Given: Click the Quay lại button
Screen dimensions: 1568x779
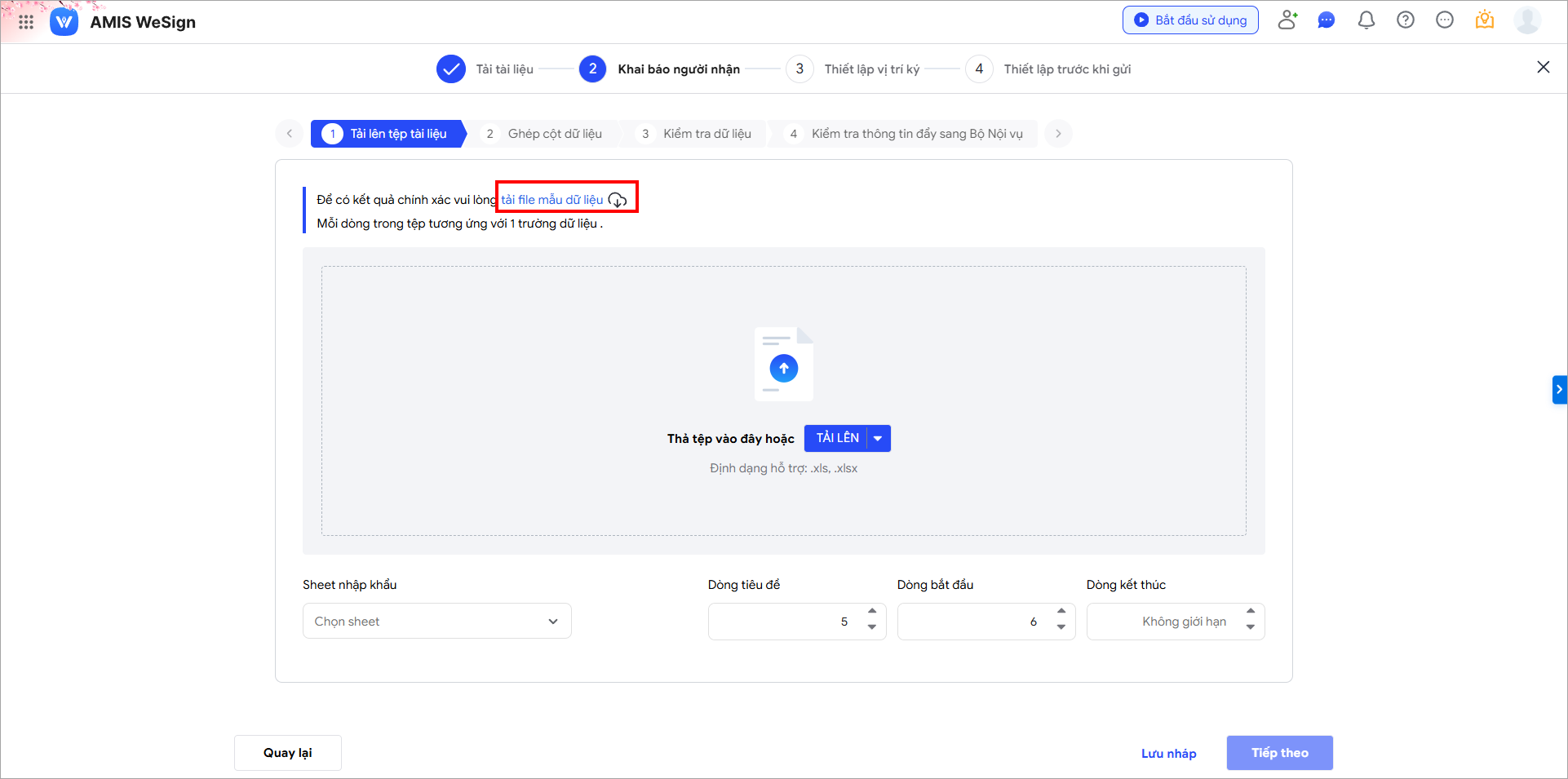Looking at the screenshot, I should click(287, 753).
